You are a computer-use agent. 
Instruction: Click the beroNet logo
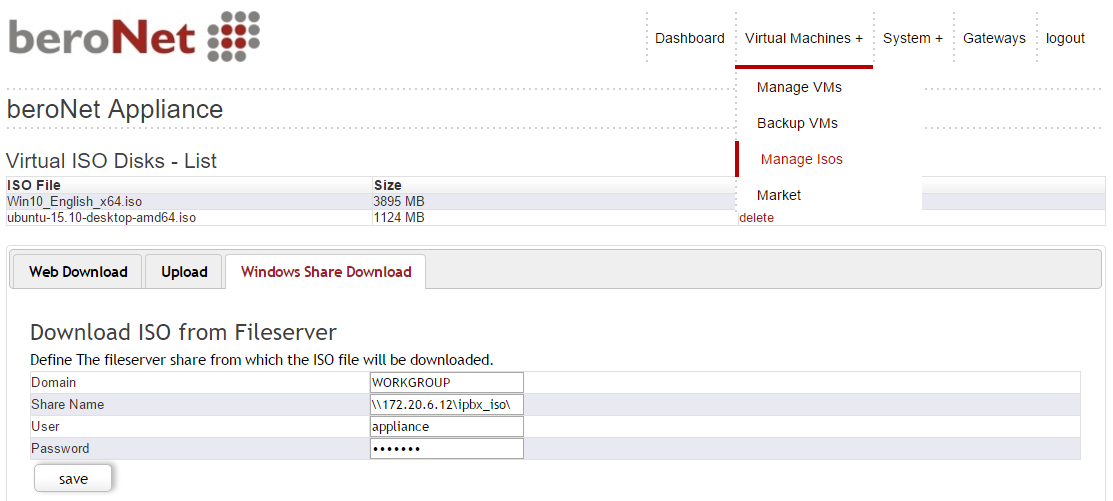134,35
